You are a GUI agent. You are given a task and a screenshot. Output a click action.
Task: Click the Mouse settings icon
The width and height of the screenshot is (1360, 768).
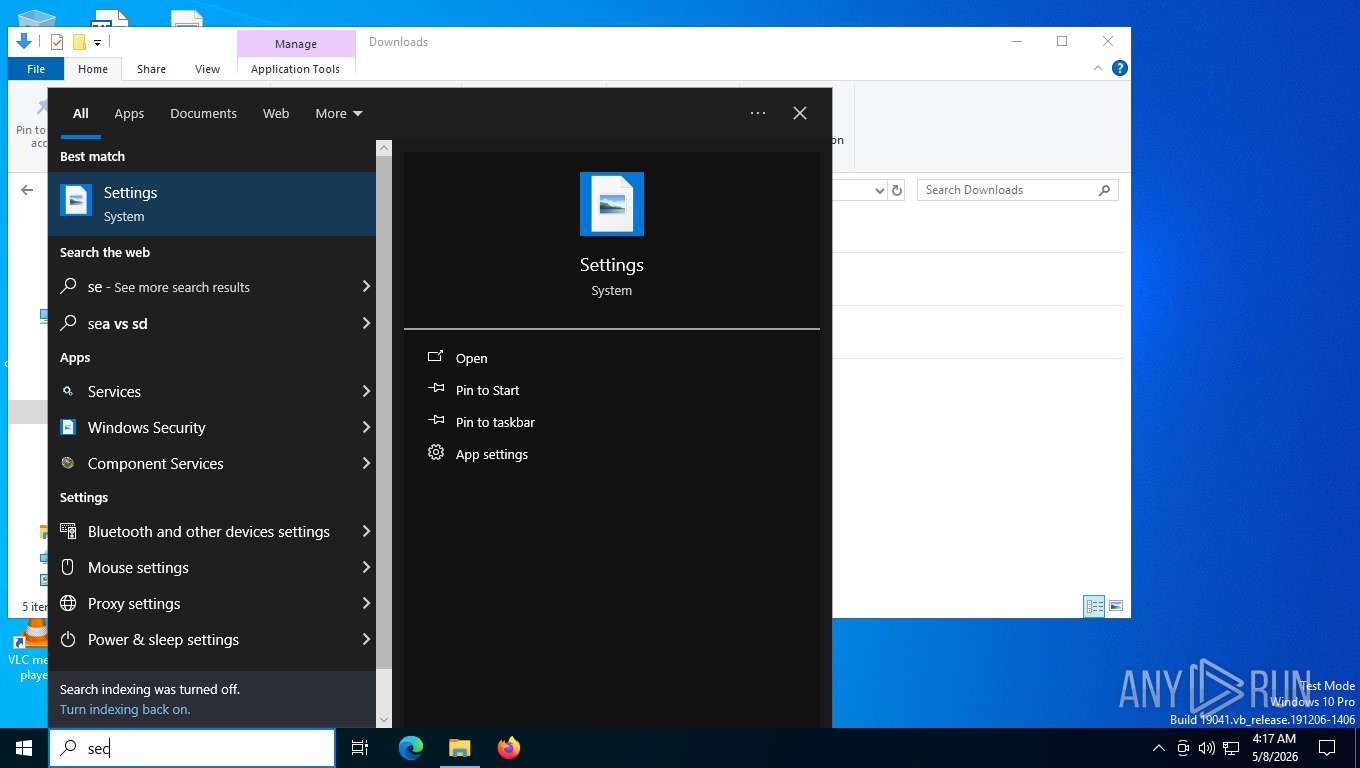(x=68, y=567)
